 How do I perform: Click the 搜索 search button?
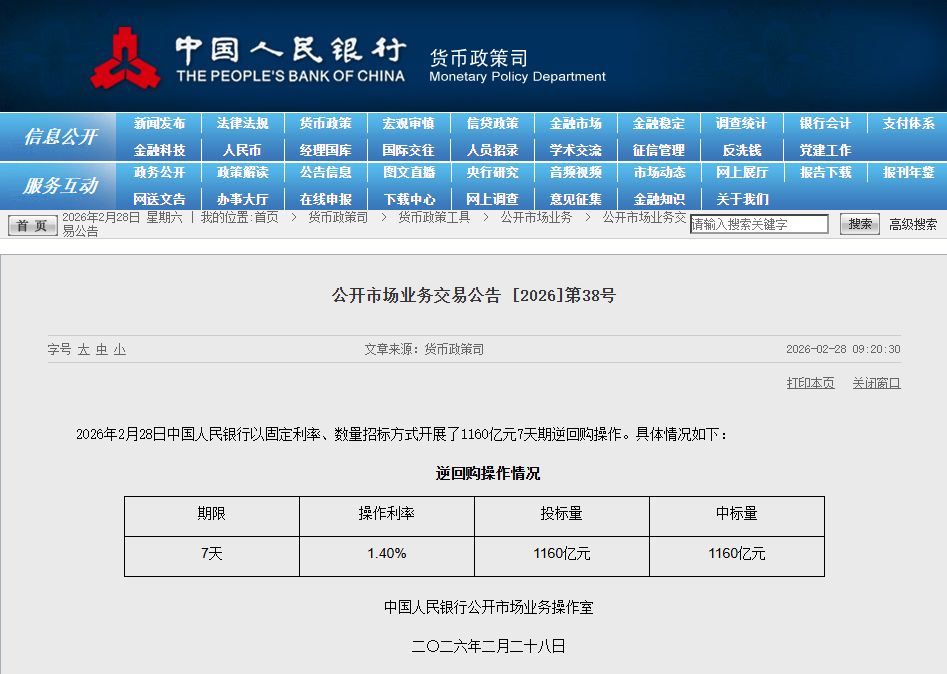click(859, 224)
